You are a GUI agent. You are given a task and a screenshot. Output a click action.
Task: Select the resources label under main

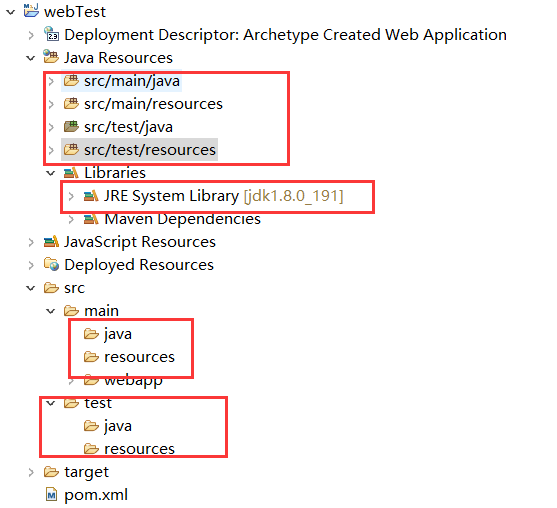[x=140, y=357]
